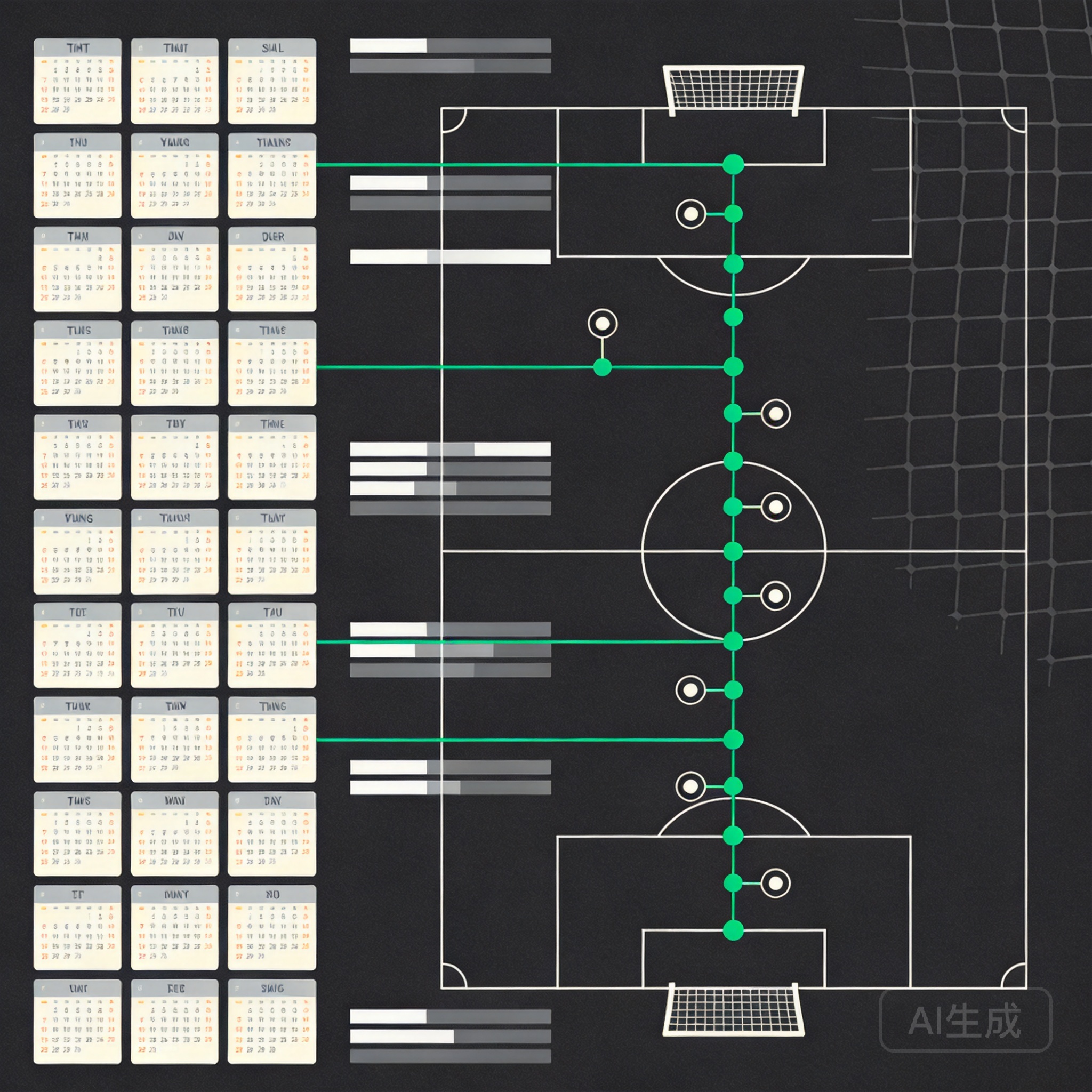This screenshot has height=1092, width=1092.
Task: Select the ring marker beside the bottom penalty arc
Action: click(x=690, y=786)
